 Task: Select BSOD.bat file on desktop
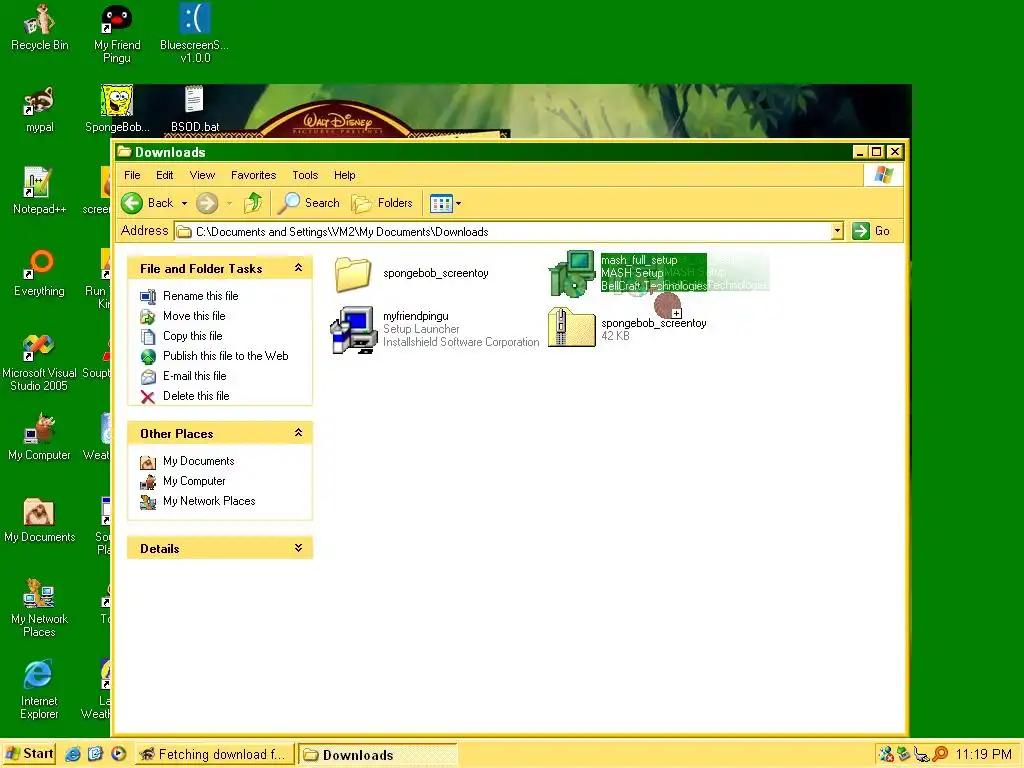[195, 110]
